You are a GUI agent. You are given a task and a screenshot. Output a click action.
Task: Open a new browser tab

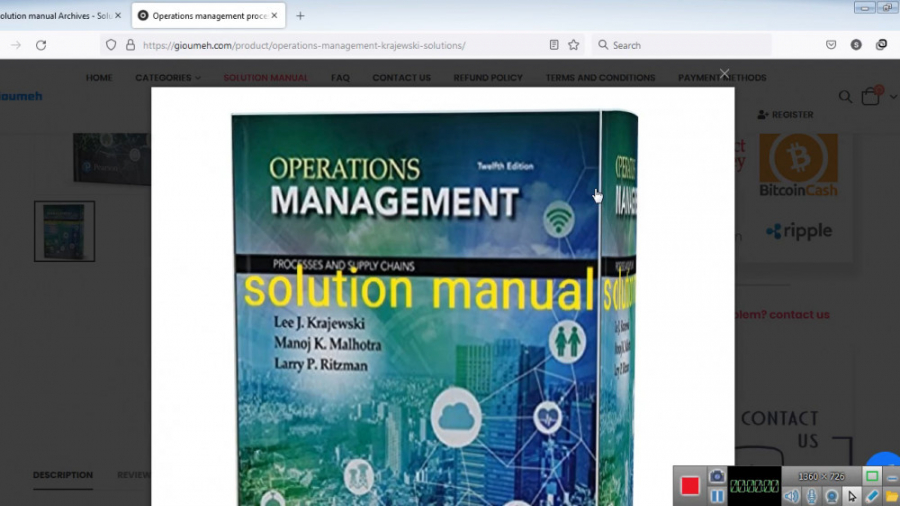coord(300,16)
